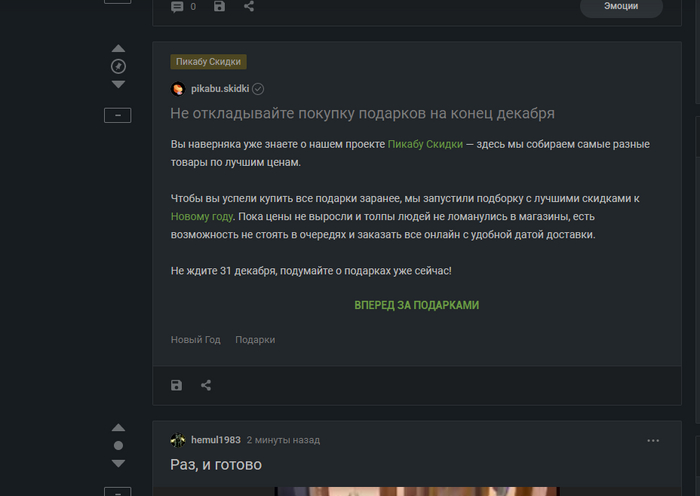Image resolution: width=700 pixels, height=496 pixels.
Task: Open comments on the top post
Action: coord(183,7)
